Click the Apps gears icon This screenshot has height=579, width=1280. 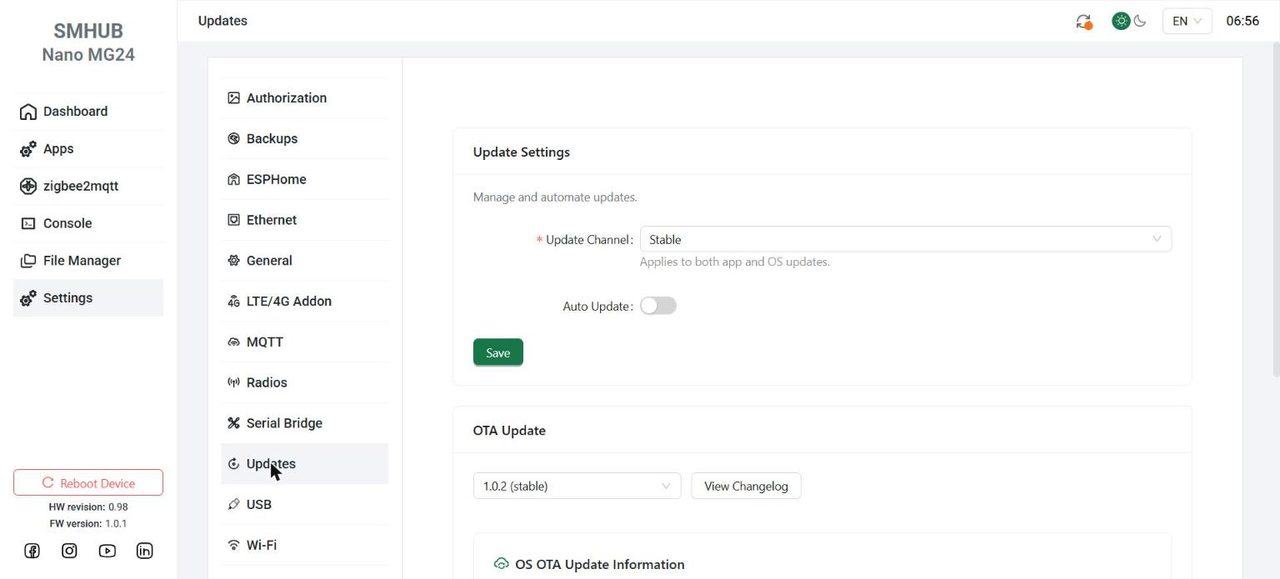click(x=28, y=149)
